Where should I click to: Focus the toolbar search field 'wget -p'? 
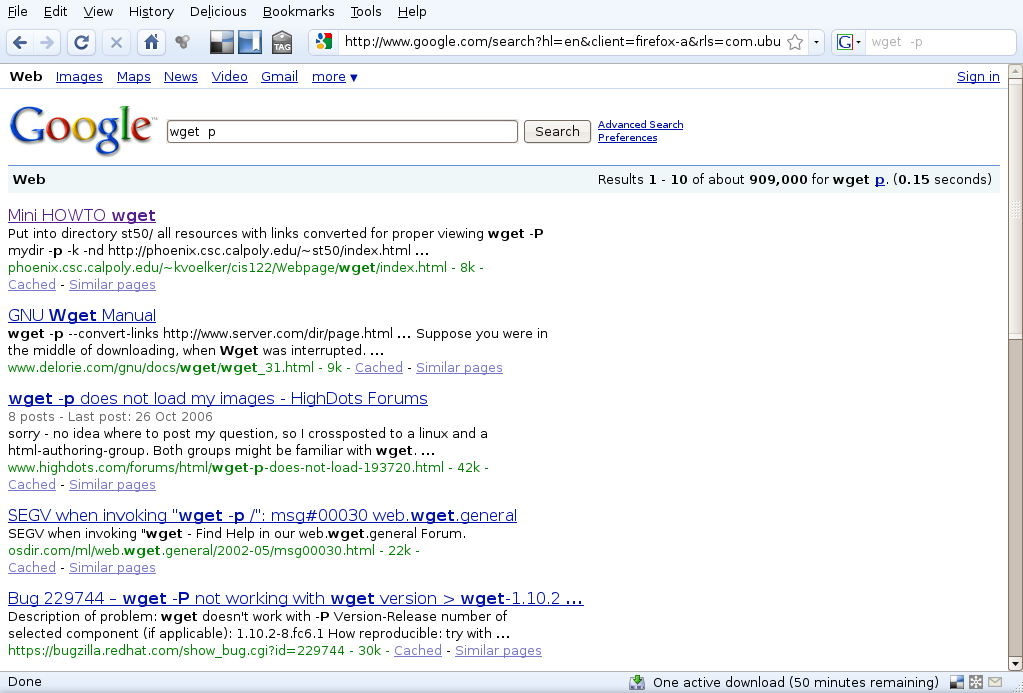coord(940,42)
